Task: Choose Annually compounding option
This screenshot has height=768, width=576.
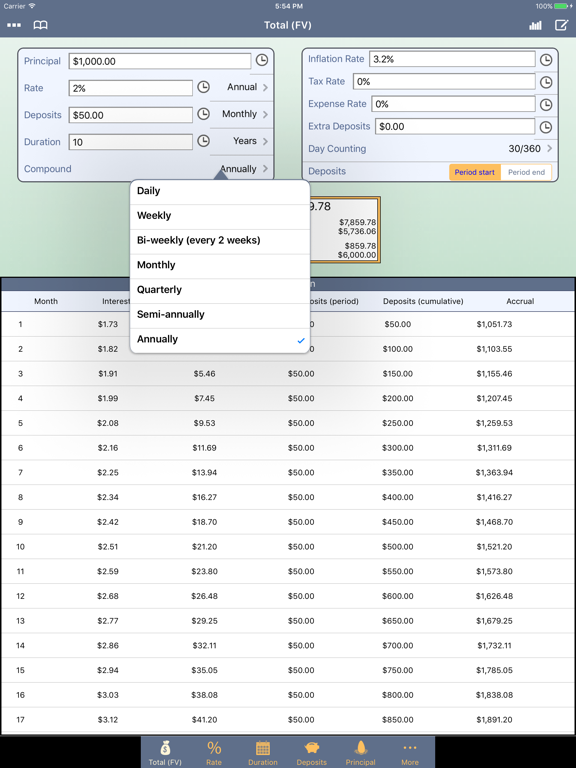Action: coord(220,339)
